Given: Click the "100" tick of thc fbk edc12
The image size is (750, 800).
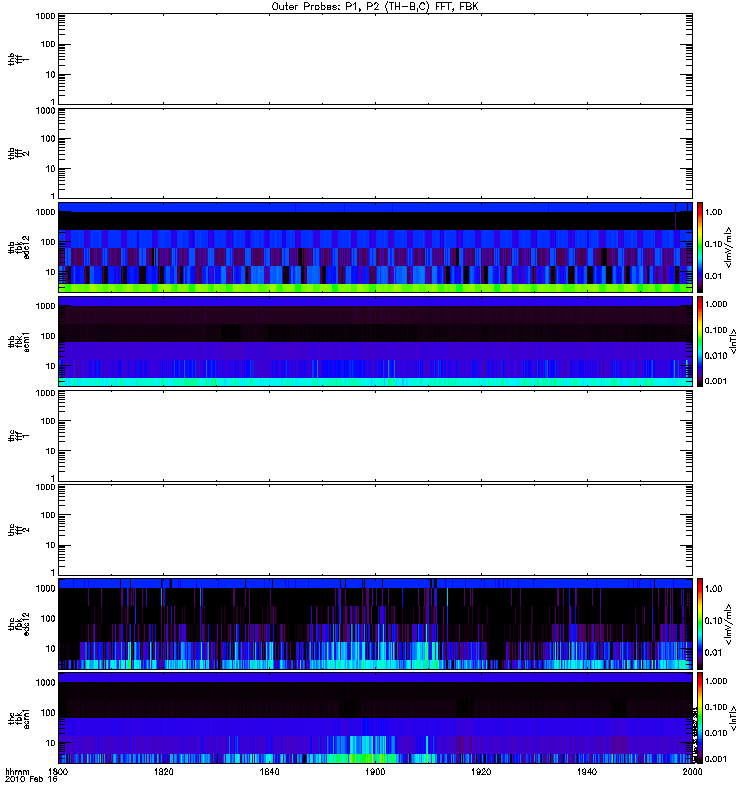Looking at the screenshot, I should pyautogui.click(x=48, y=619).
